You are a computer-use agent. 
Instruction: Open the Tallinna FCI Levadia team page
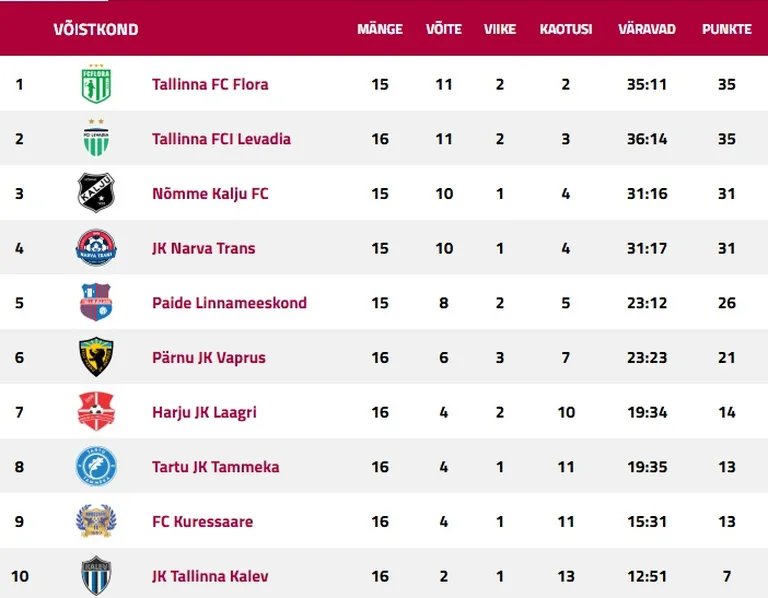(221, 139)
